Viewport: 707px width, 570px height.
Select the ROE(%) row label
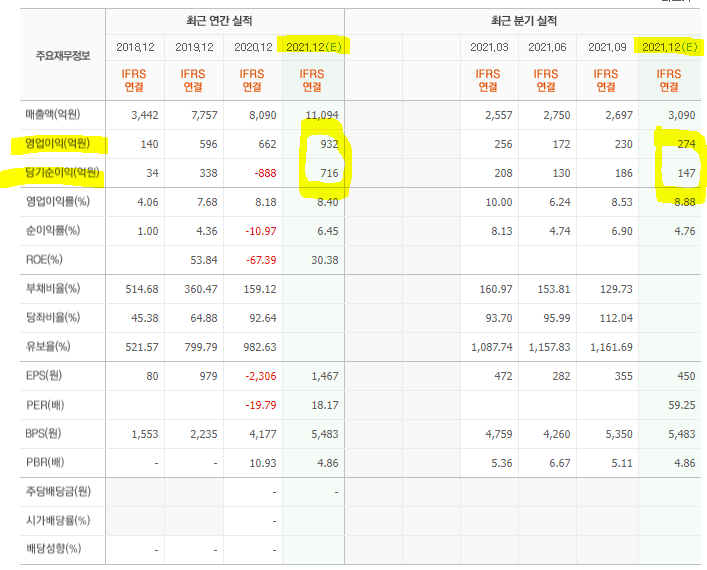pos(44,260)
